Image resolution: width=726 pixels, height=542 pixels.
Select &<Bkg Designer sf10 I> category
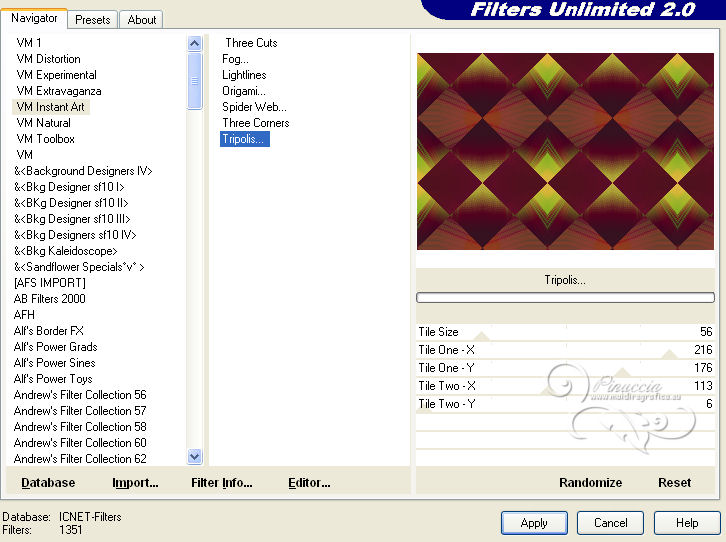click(x=69, y=187)
